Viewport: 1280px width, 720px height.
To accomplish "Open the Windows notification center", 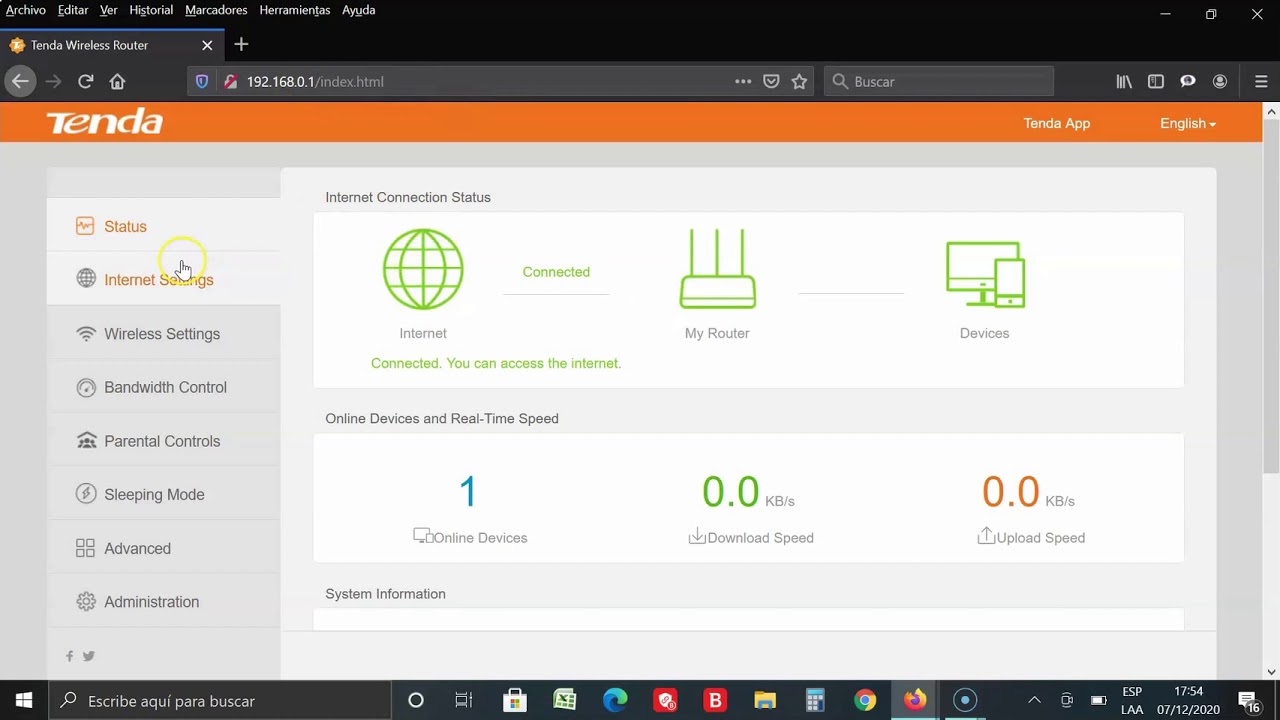I will click(x=1249, y=700).
